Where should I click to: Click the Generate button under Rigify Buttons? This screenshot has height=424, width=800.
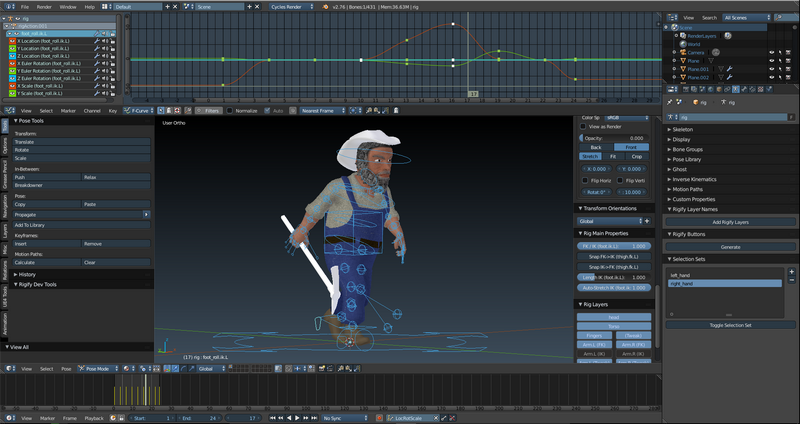click(x=730, y=247)
